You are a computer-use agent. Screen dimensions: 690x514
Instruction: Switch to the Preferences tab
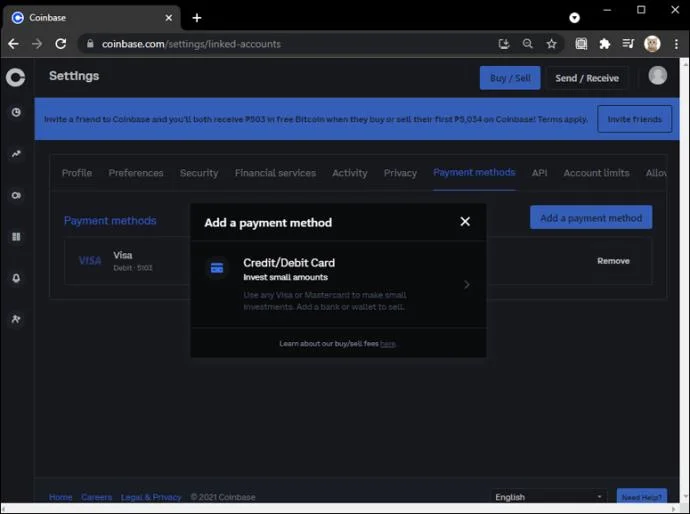pos(136,173)
